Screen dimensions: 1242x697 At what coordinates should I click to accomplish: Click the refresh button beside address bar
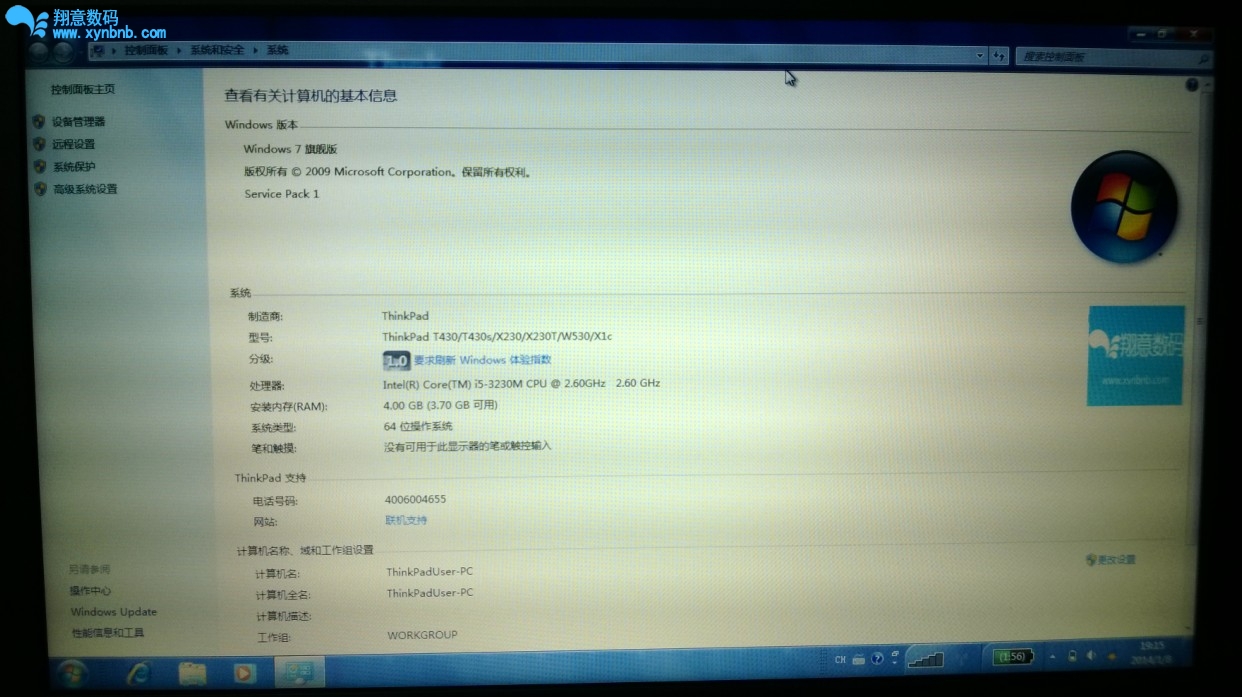998,57
